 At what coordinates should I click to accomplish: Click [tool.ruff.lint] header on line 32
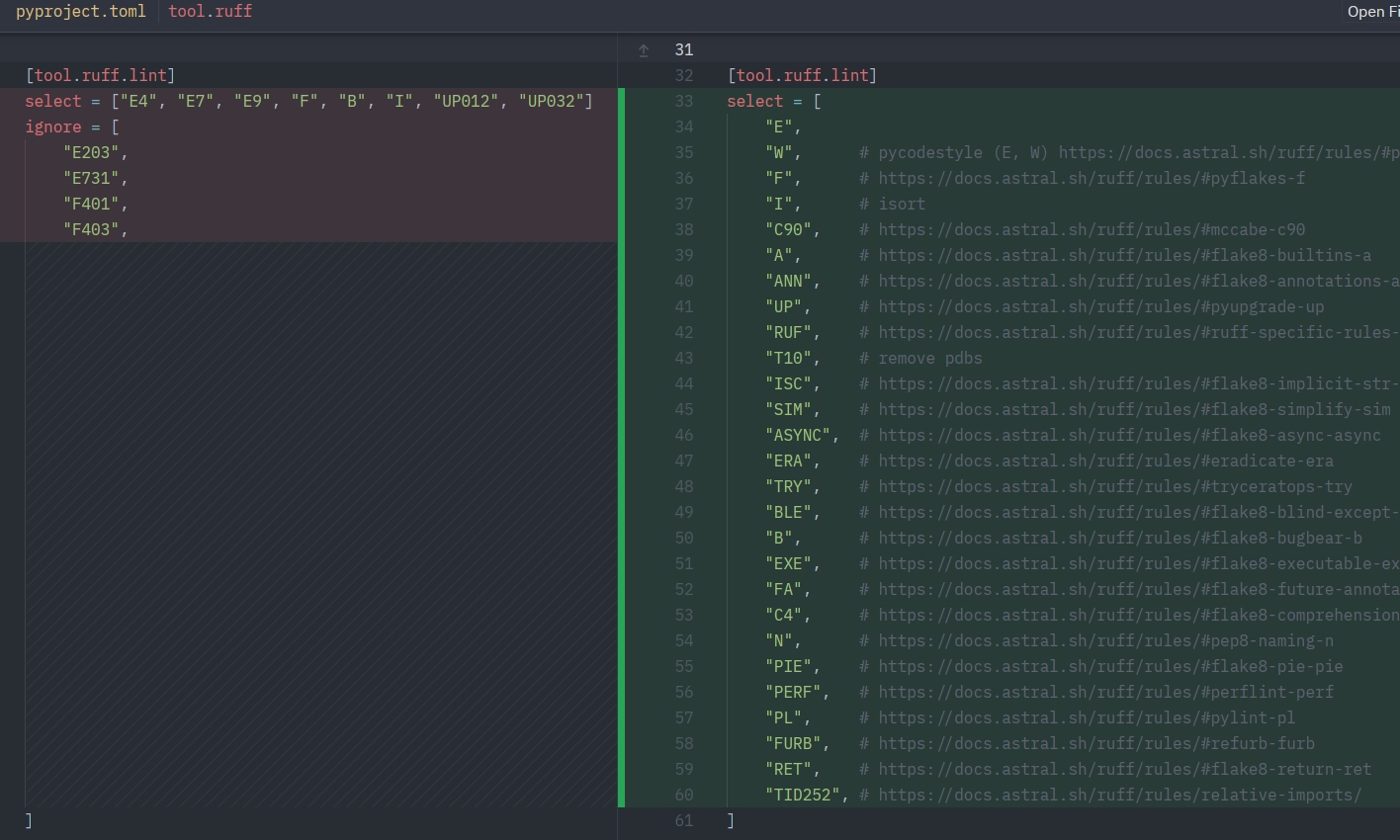coord(802,76)
